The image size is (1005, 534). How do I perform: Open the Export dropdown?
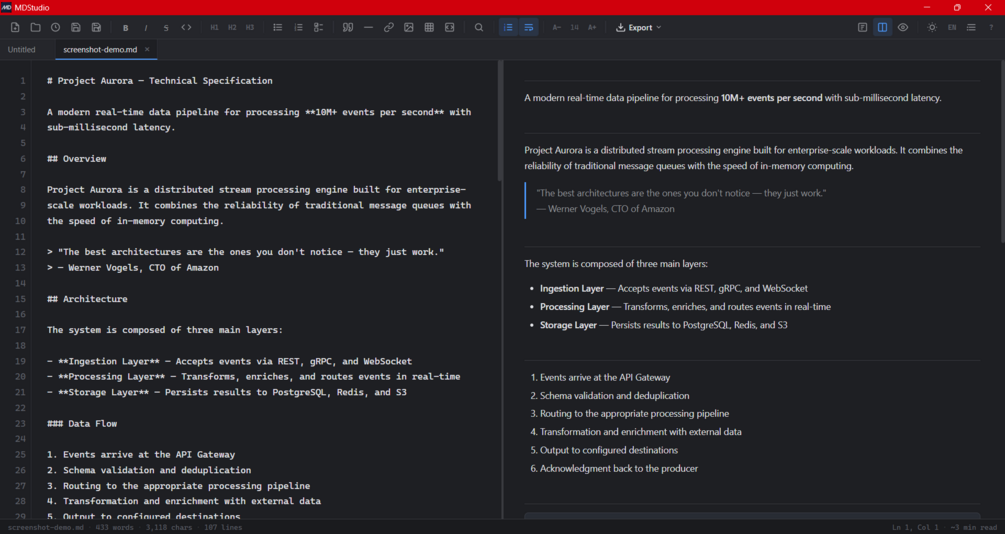click(x=638, y=28)
